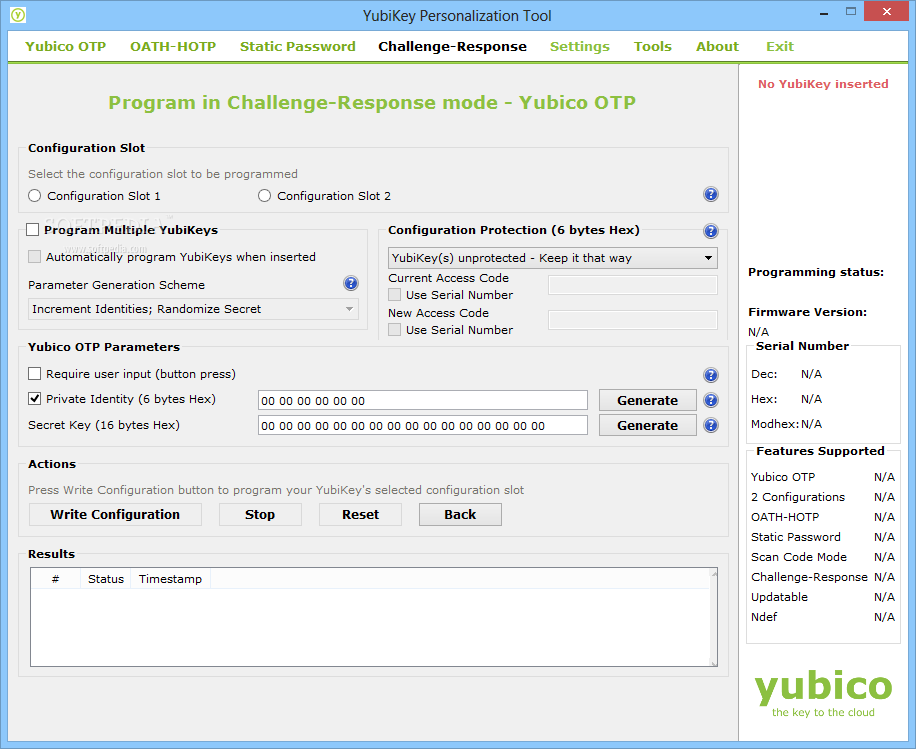Click the 'Firmware Version:' label
This screenshot has width=916, height=749.
click(807, 312)
